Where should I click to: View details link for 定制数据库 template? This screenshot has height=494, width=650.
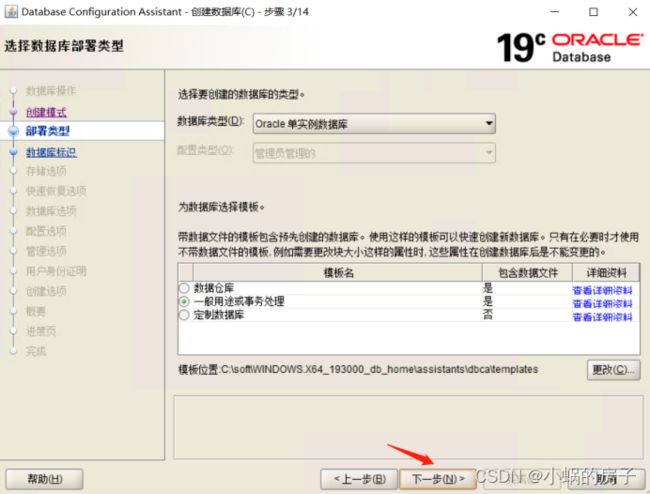tap(602, 317)
